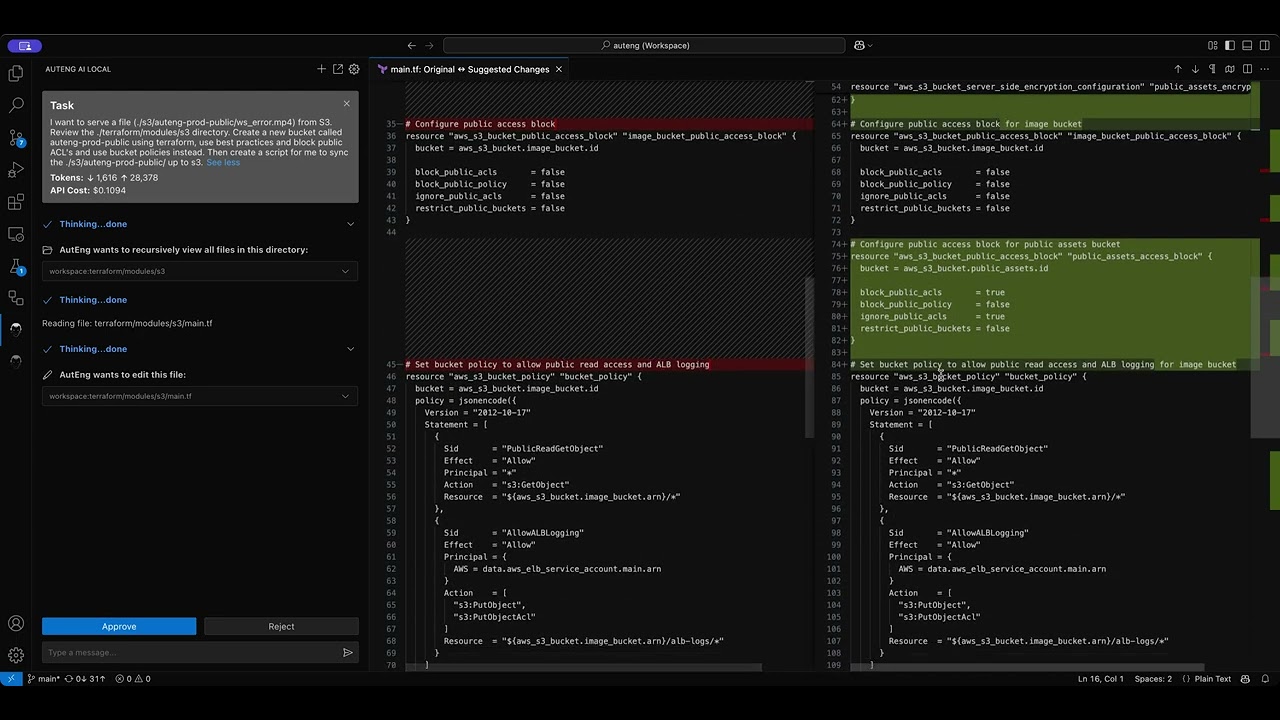
Task: Click left diff pane vertical scrollbar
Action: click(811, 357)
